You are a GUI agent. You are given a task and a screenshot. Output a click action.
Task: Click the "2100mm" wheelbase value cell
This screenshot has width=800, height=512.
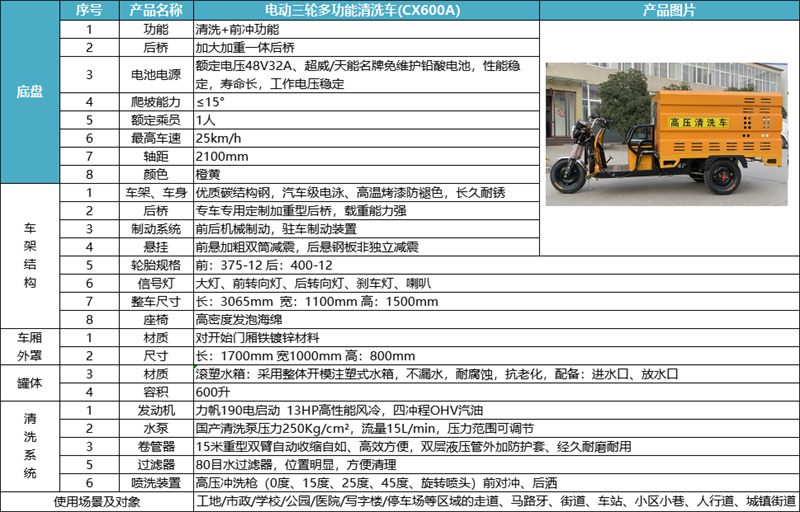tap(365, 155)
